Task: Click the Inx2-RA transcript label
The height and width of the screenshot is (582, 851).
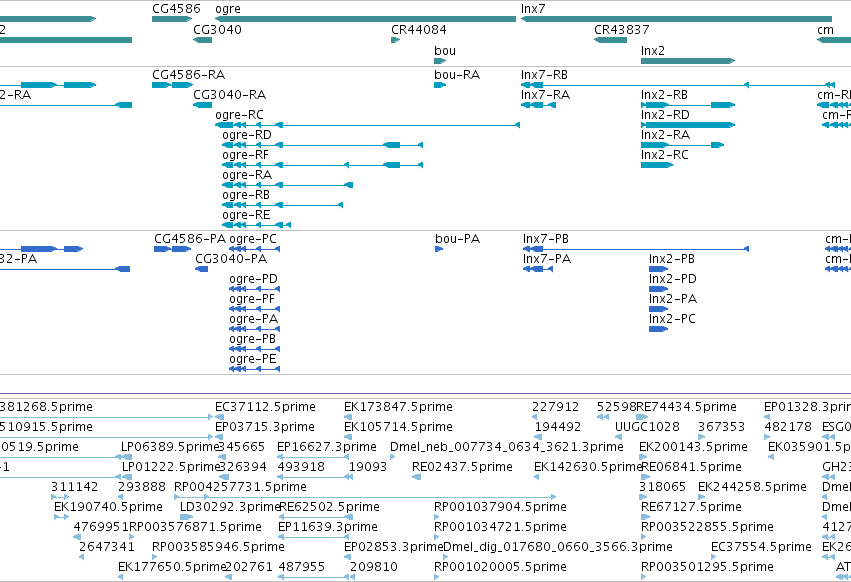Action: tap(665, 135)
